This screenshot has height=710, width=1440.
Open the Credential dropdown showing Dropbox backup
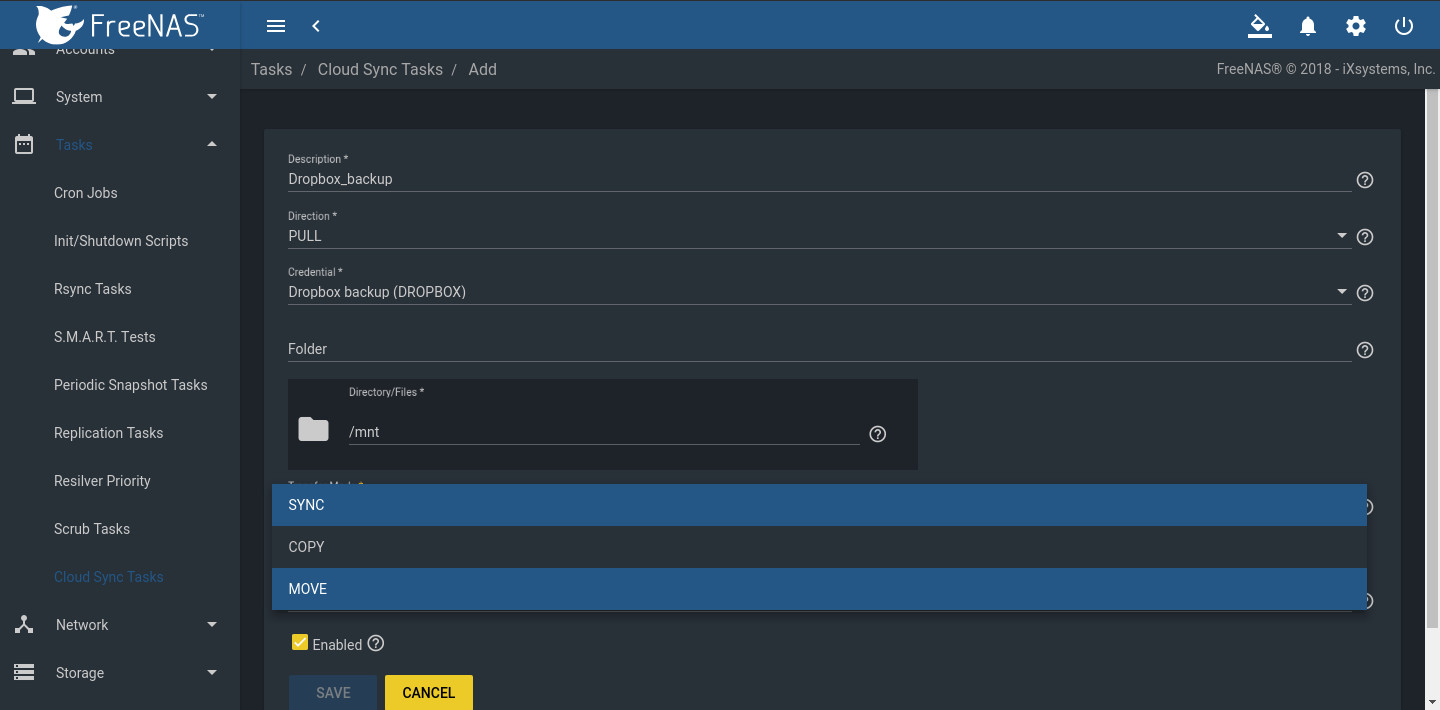(x=819, y=293)
